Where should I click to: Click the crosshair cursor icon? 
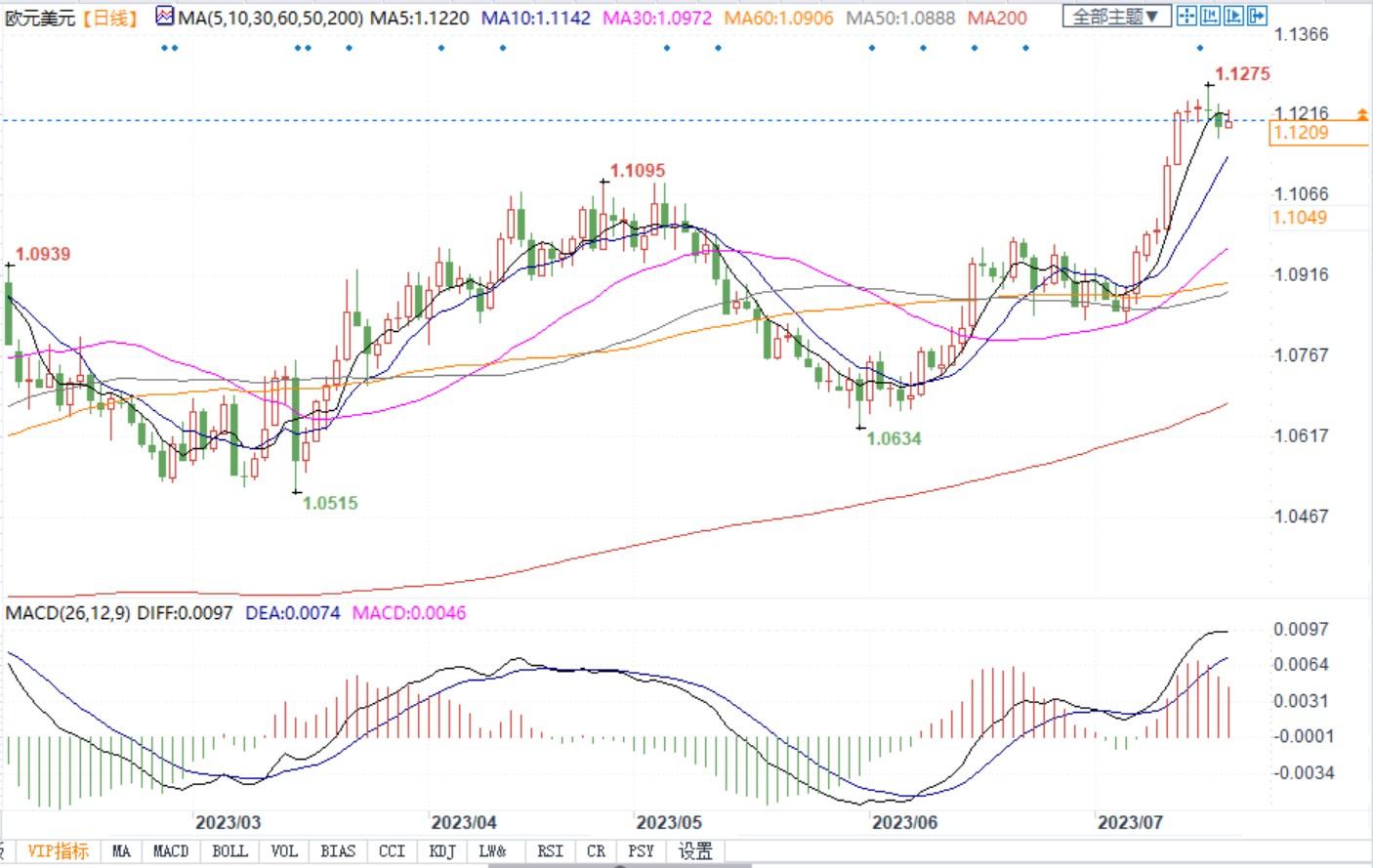pyautogui.click(x=1186, y=16)
